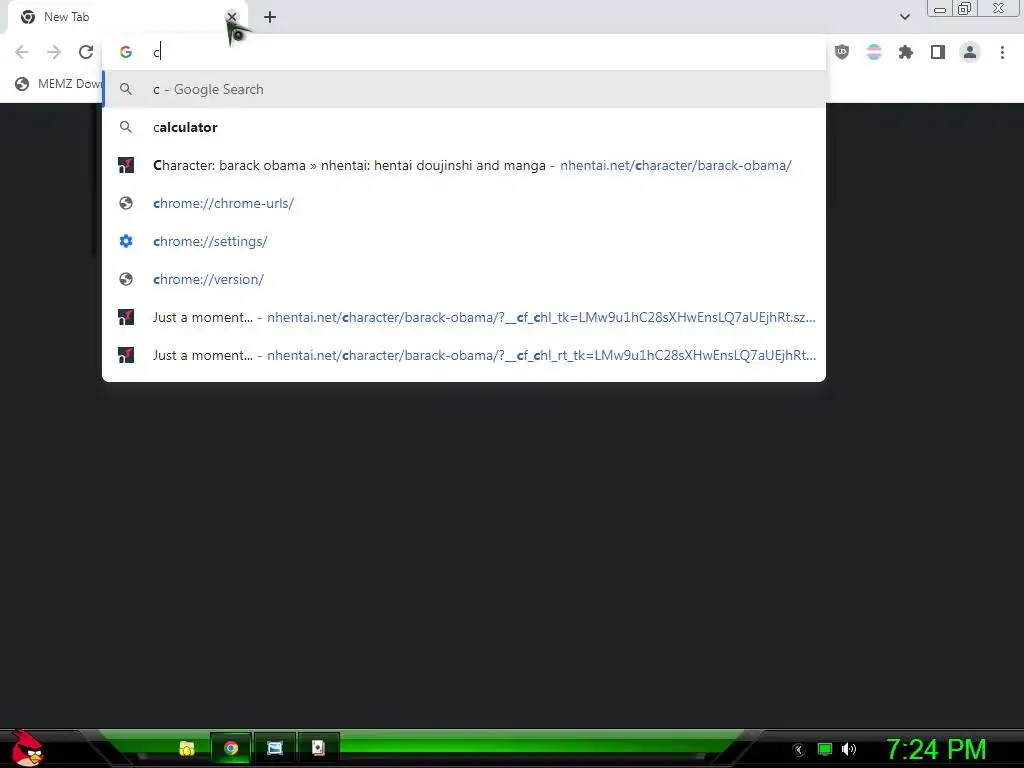Click the forward navigation arrow
1024x768 pixels.
(54, 52)
